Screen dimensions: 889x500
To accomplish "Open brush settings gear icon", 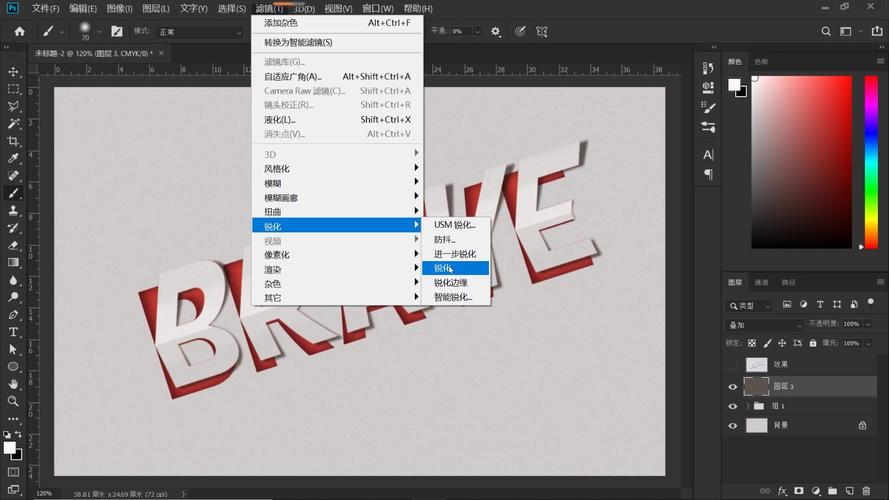I will coord(496,32).
